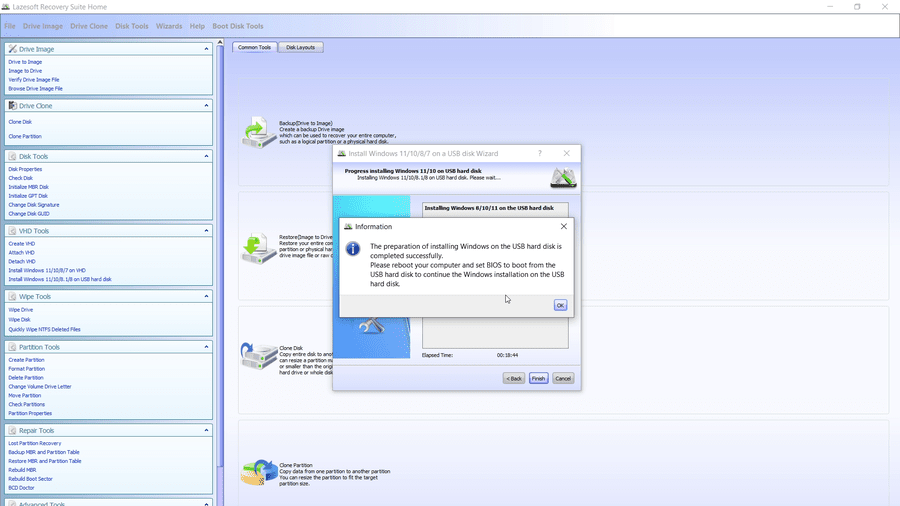Open the Wizards menu
Viewport: 900px width, 506px height.
[169, 26]
